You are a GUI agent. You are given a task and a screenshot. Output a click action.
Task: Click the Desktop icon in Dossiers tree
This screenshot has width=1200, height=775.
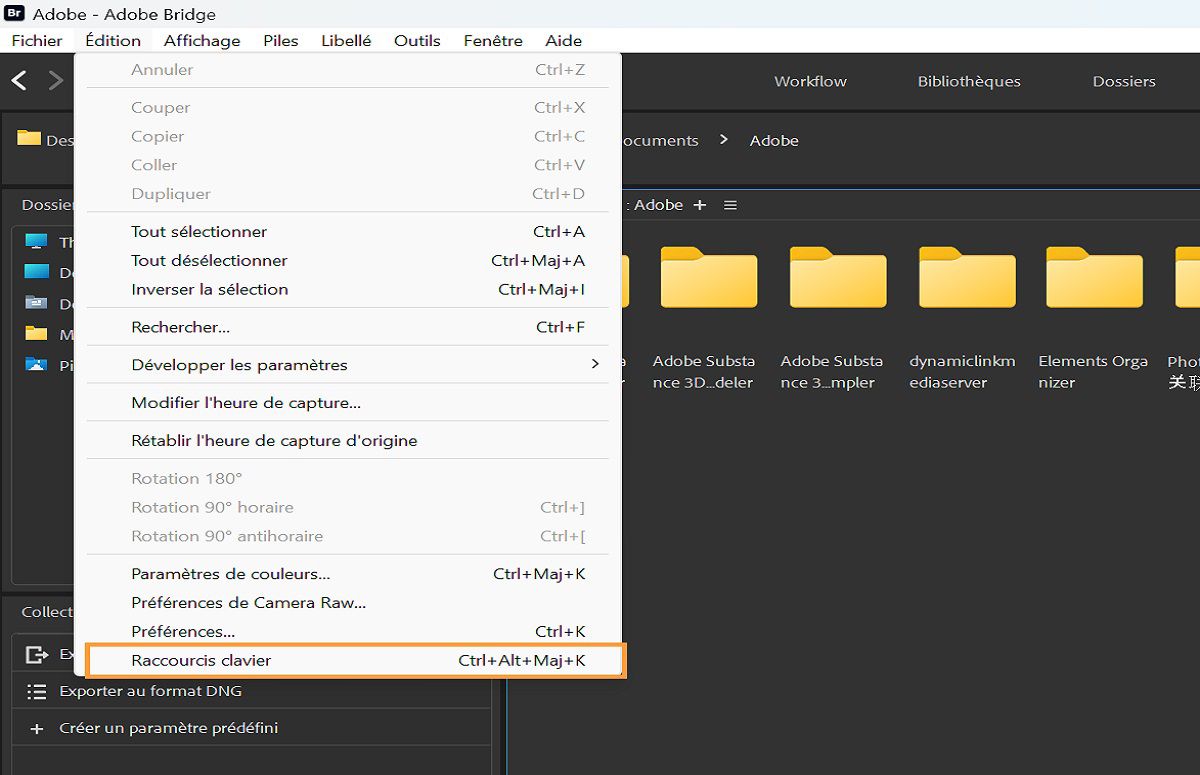(36, 272)
